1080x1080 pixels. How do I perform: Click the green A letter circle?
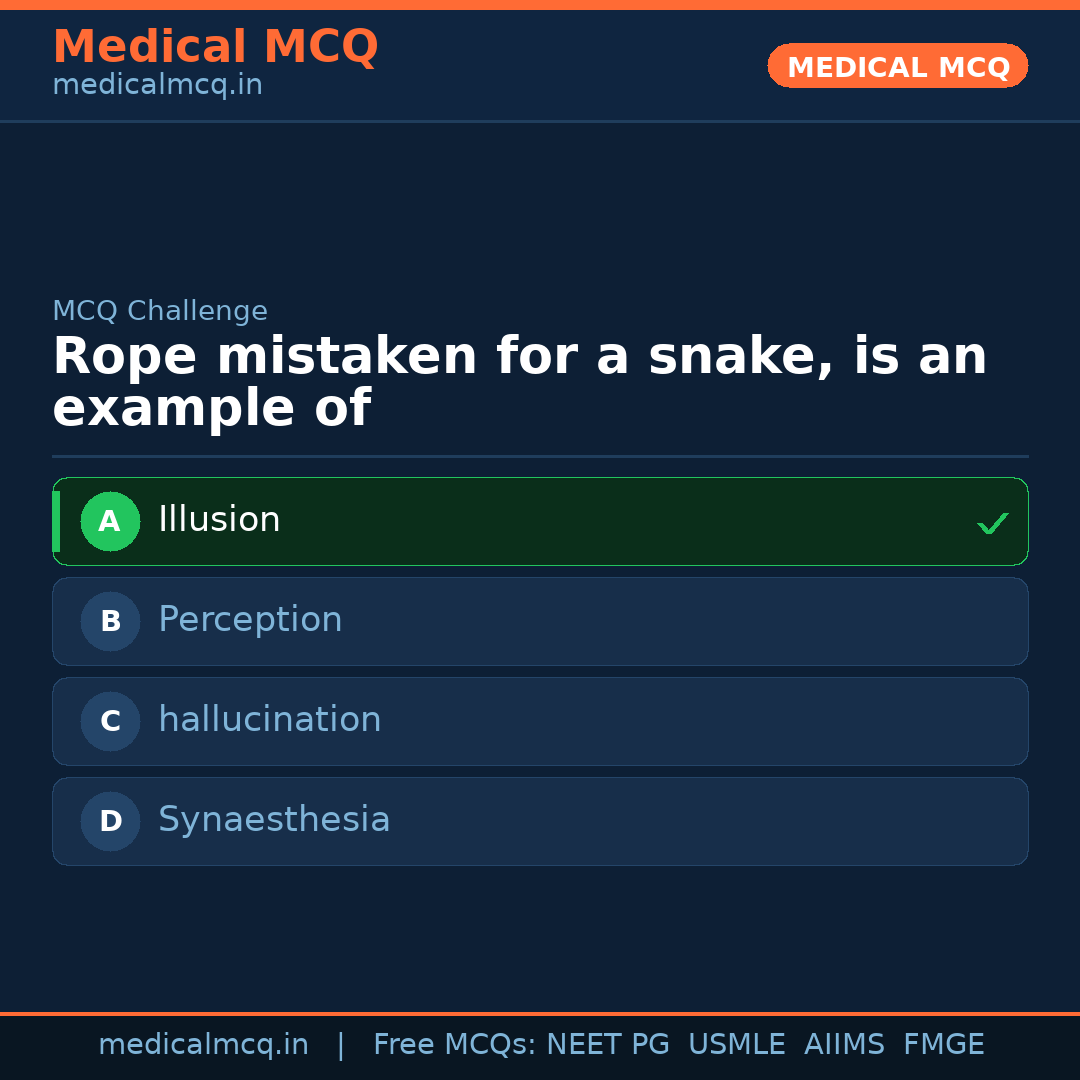click(110, 521)
